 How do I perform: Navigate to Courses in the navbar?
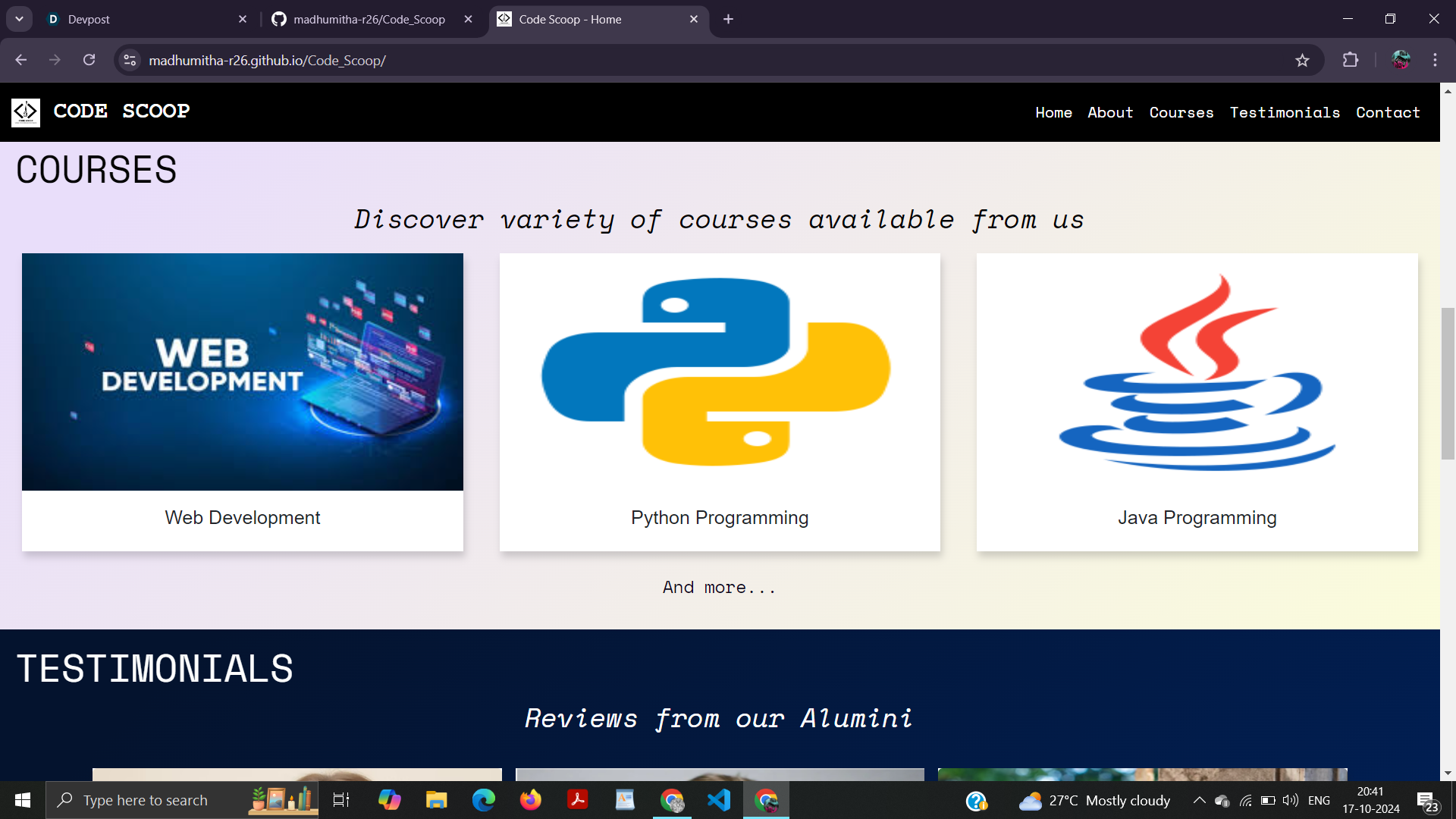[x=1181, y=112]
